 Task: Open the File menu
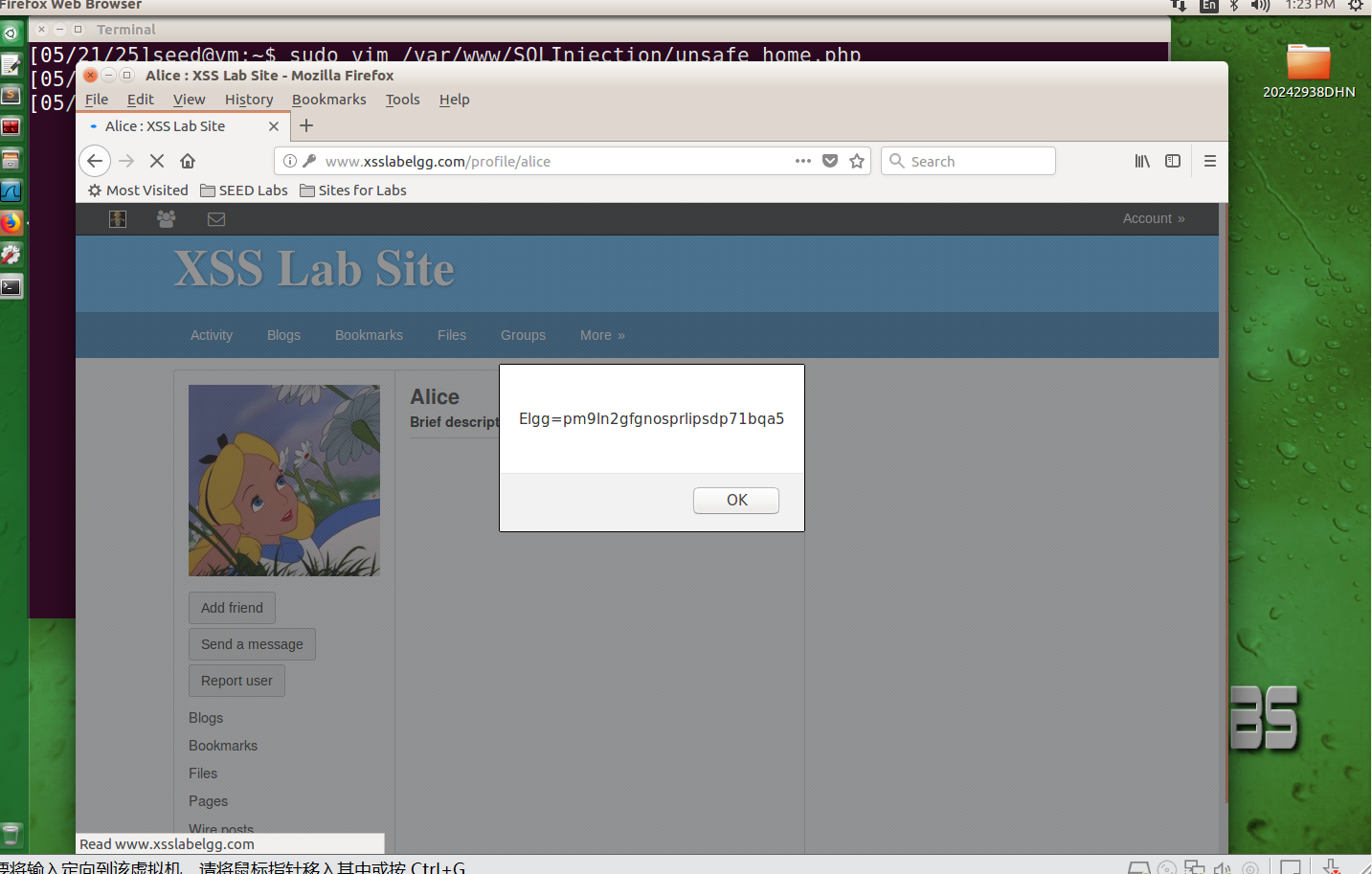point(97,100)
